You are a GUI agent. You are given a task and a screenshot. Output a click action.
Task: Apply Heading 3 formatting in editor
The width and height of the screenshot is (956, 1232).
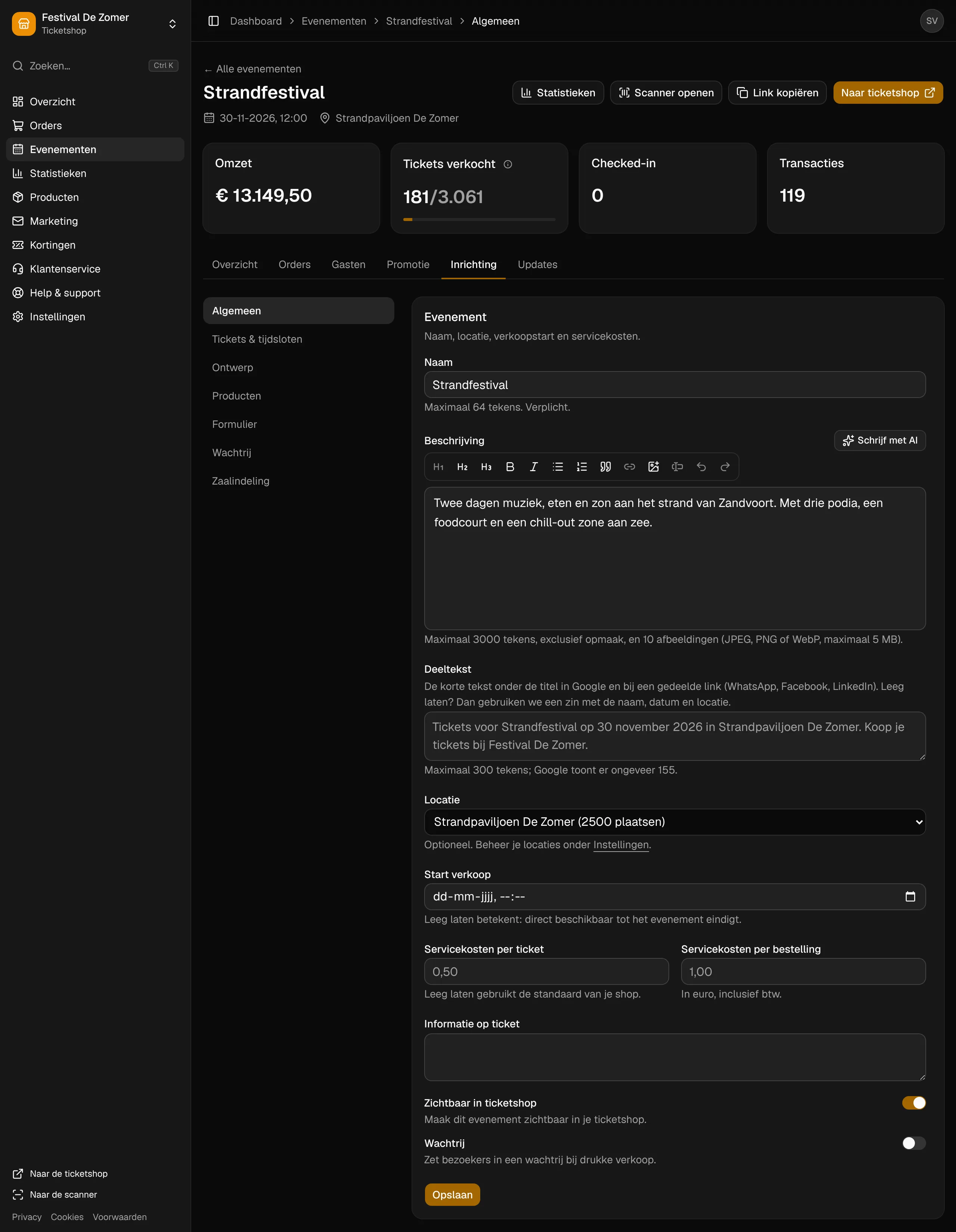pos(486,467)
